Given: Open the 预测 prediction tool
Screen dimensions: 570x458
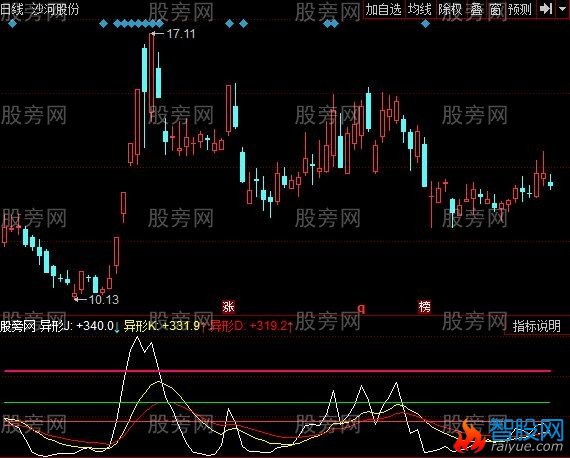Looking at the screenshot, I should pos(520,9).
